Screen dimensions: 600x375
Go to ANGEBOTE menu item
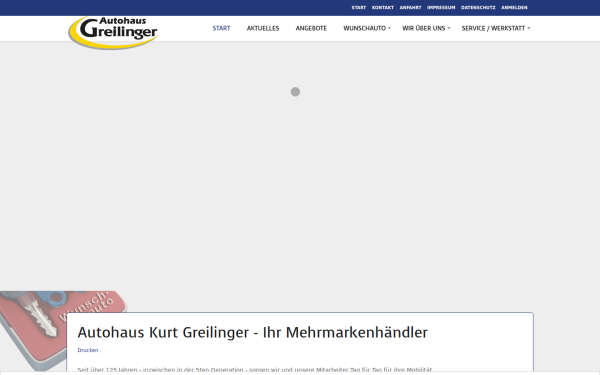click(311, 28)
